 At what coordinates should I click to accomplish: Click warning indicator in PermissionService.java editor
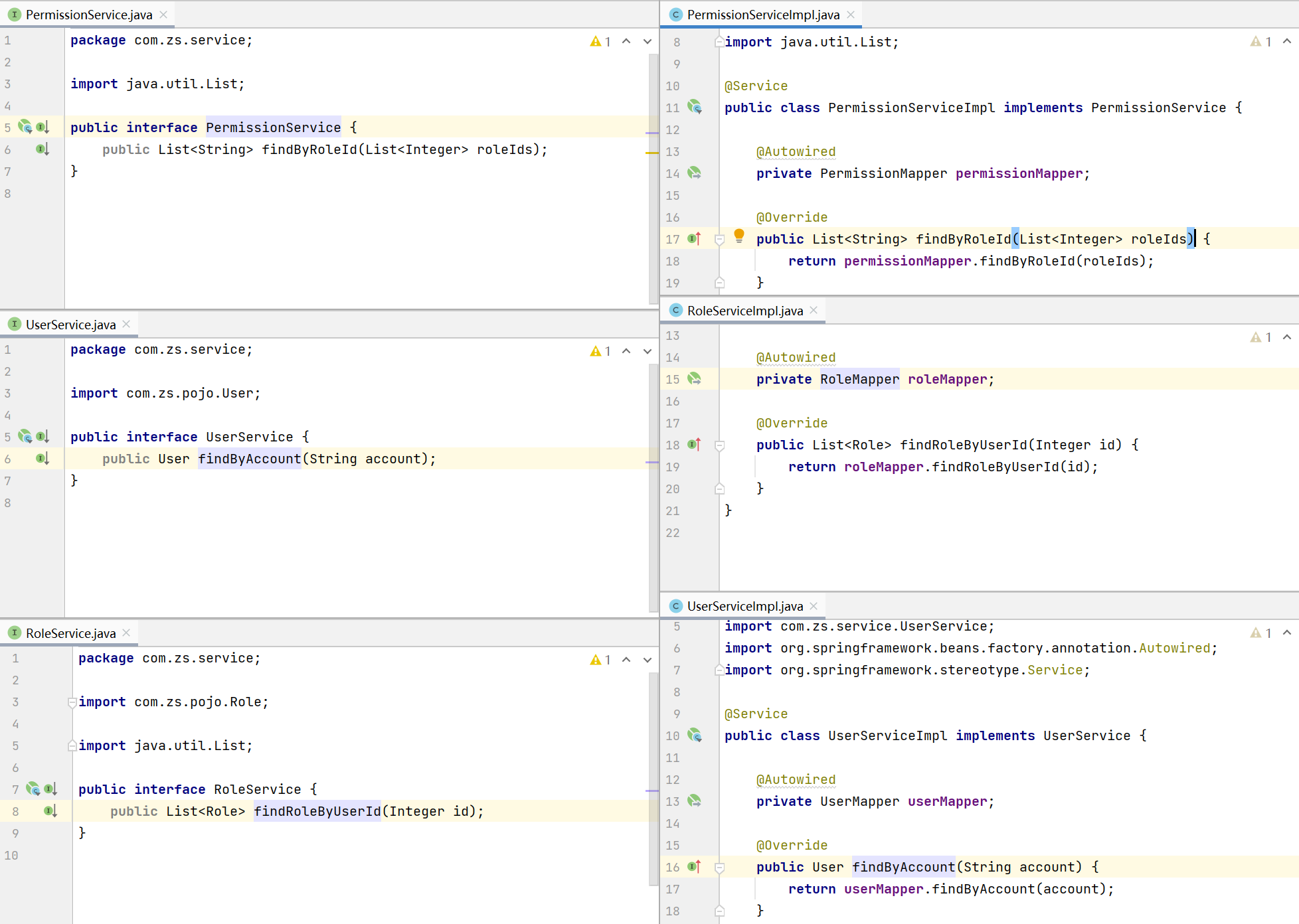(x=600, y=42)
